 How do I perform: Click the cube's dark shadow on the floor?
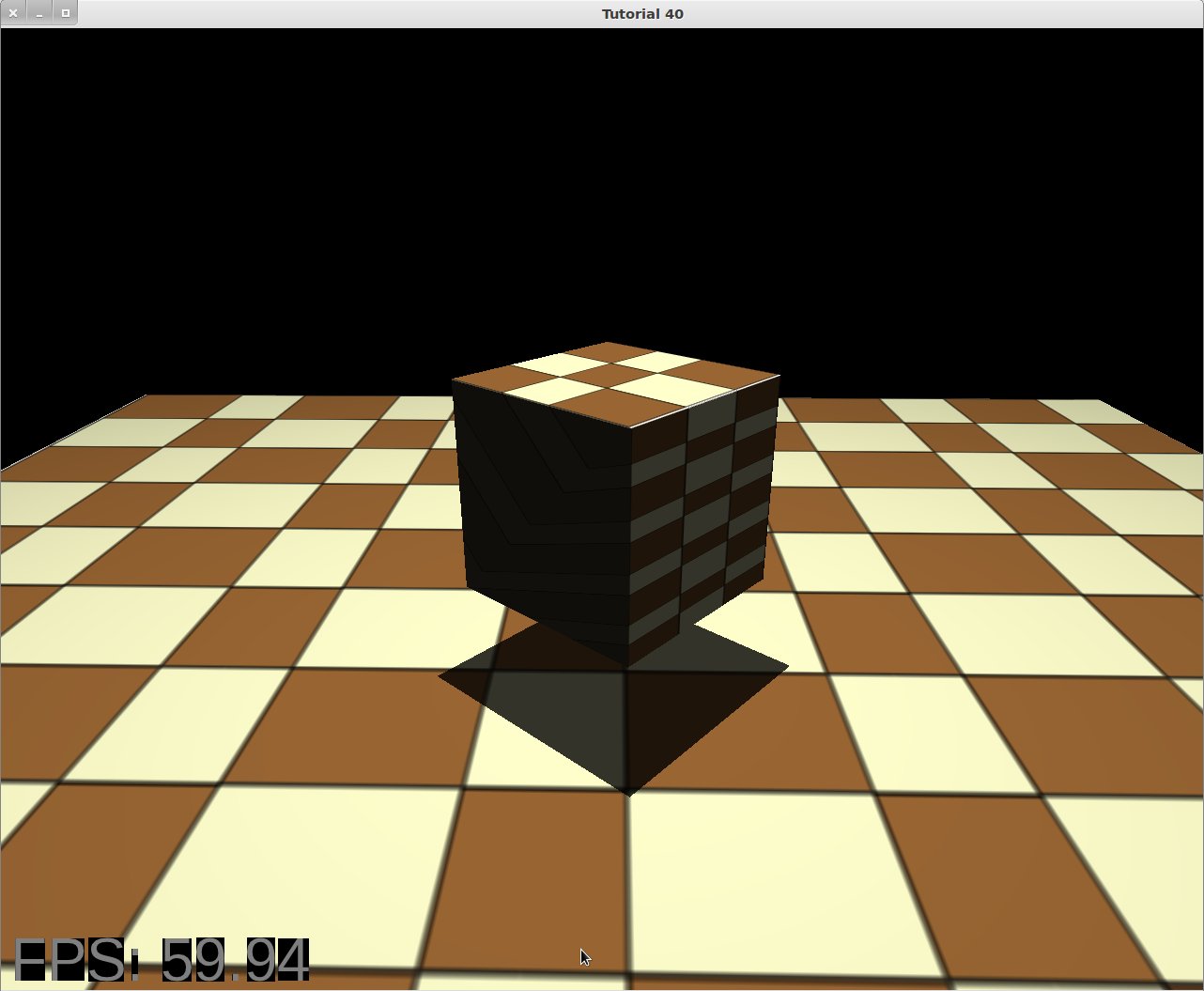tap(613, 709)
